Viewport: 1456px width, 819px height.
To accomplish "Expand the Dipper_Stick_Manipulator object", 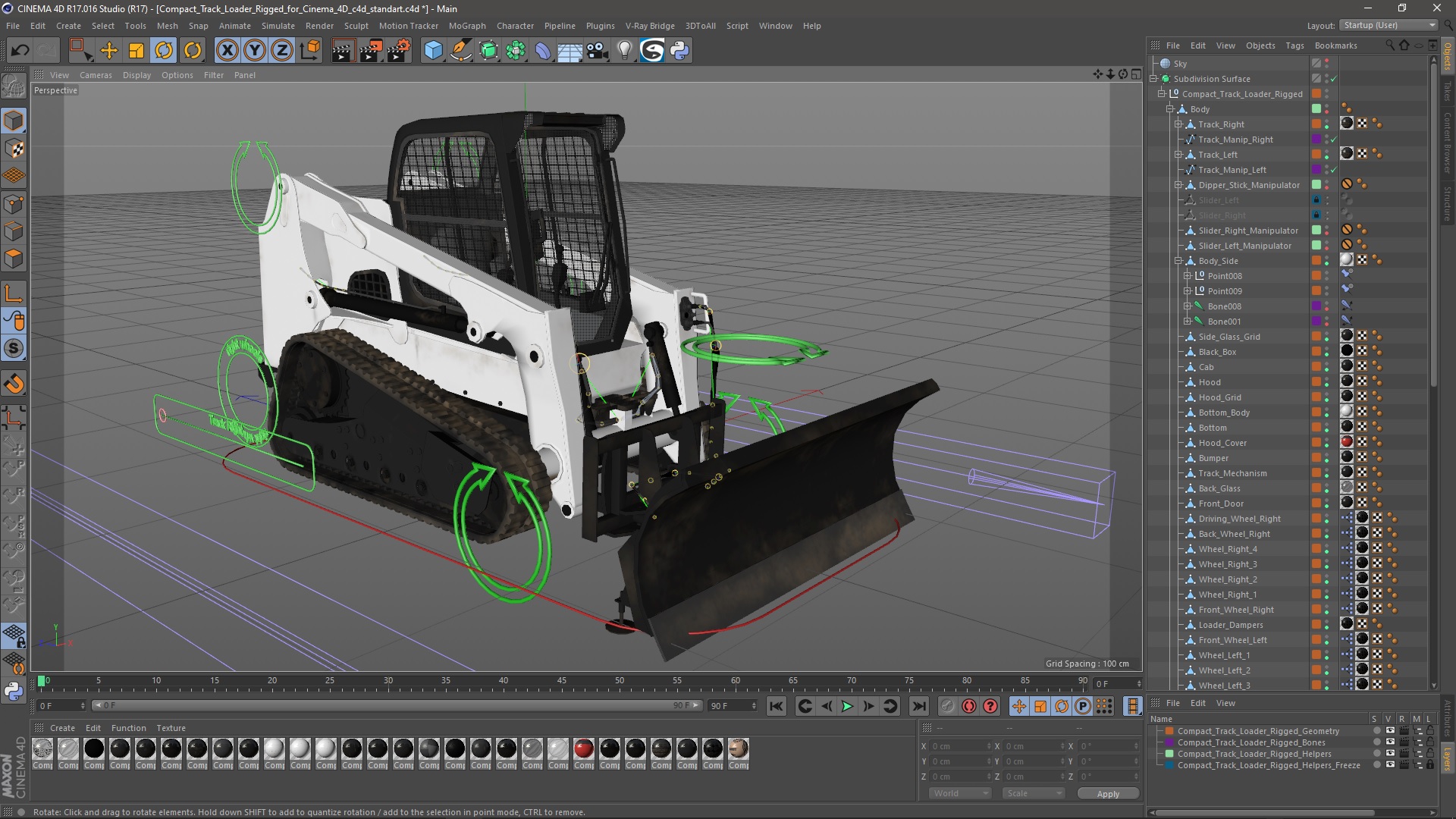I will pyautogui.click(x=1178, y=185).
